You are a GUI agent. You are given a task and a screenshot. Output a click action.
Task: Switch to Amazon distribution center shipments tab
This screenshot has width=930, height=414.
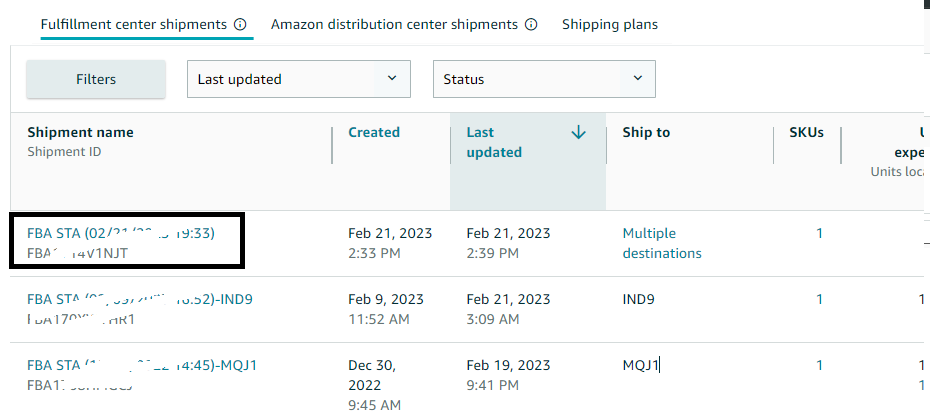(394, 24)
